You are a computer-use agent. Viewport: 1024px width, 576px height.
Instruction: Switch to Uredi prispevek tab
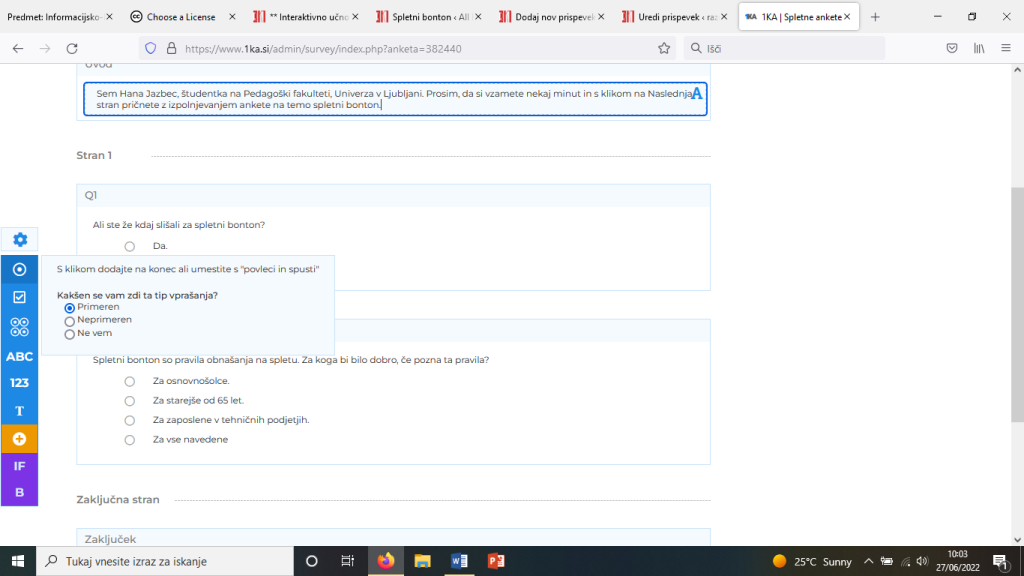(x=675, y=17)
